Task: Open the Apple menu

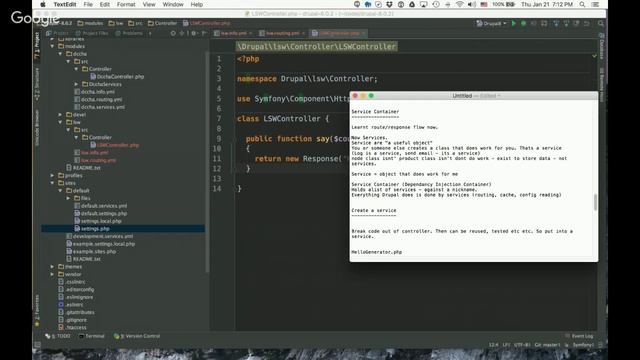Action: coord(43,4)
